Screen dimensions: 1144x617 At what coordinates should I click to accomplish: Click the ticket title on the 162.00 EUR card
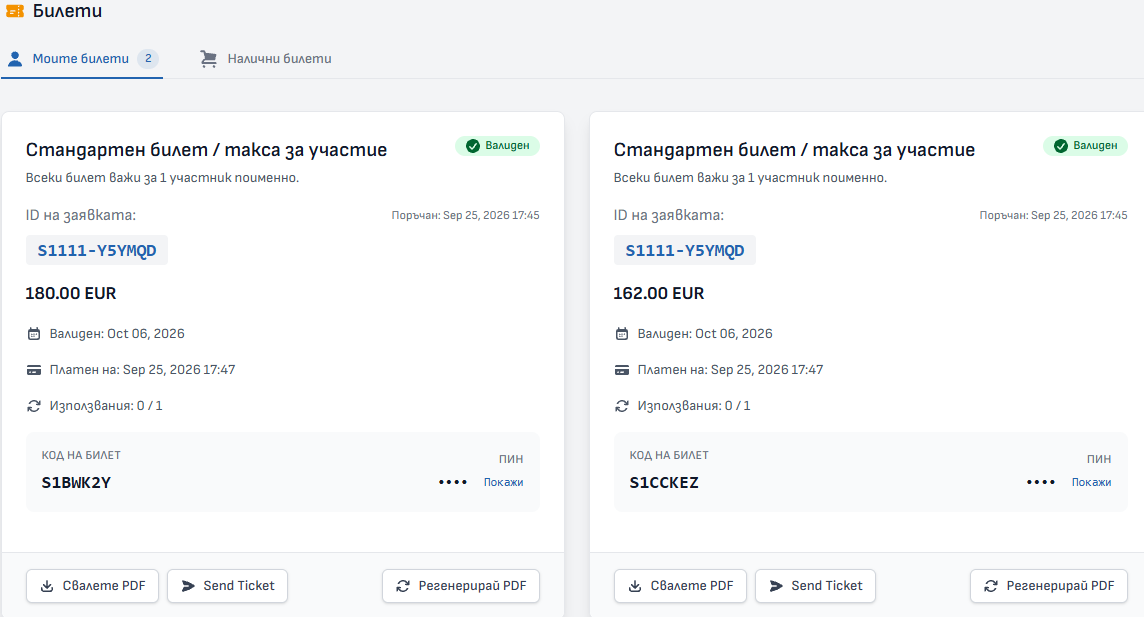pyautogui.click(x=795, y=150)
